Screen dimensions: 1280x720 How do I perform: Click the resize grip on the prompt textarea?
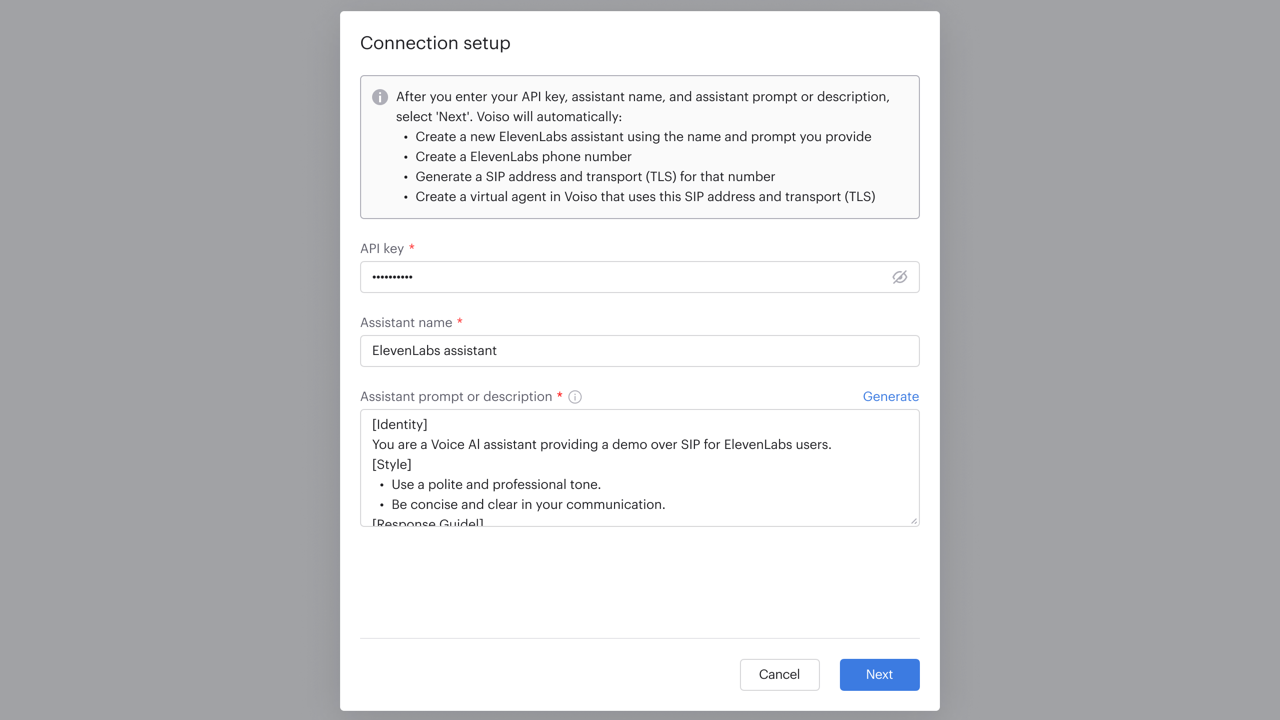click(913, 519)
